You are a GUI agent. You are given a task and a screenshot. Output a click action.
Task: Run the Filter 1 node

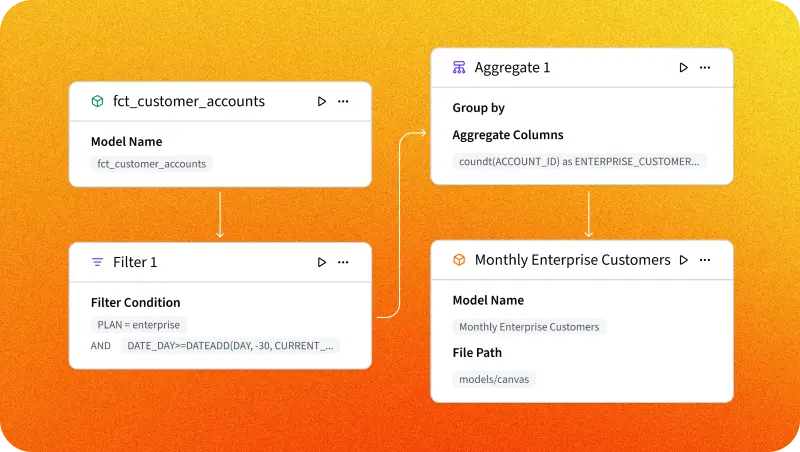coord(322,262)
